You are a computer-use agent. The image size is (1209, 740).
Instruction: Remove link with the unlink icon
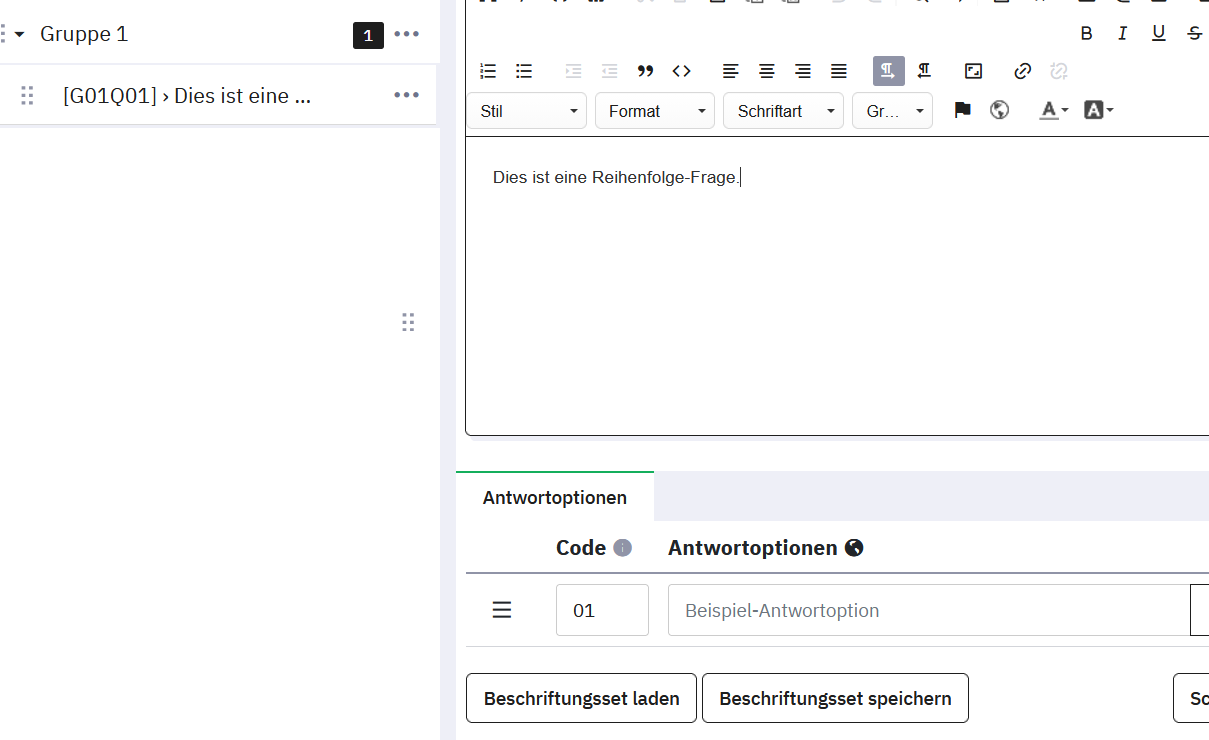(x=1059, y=71)
